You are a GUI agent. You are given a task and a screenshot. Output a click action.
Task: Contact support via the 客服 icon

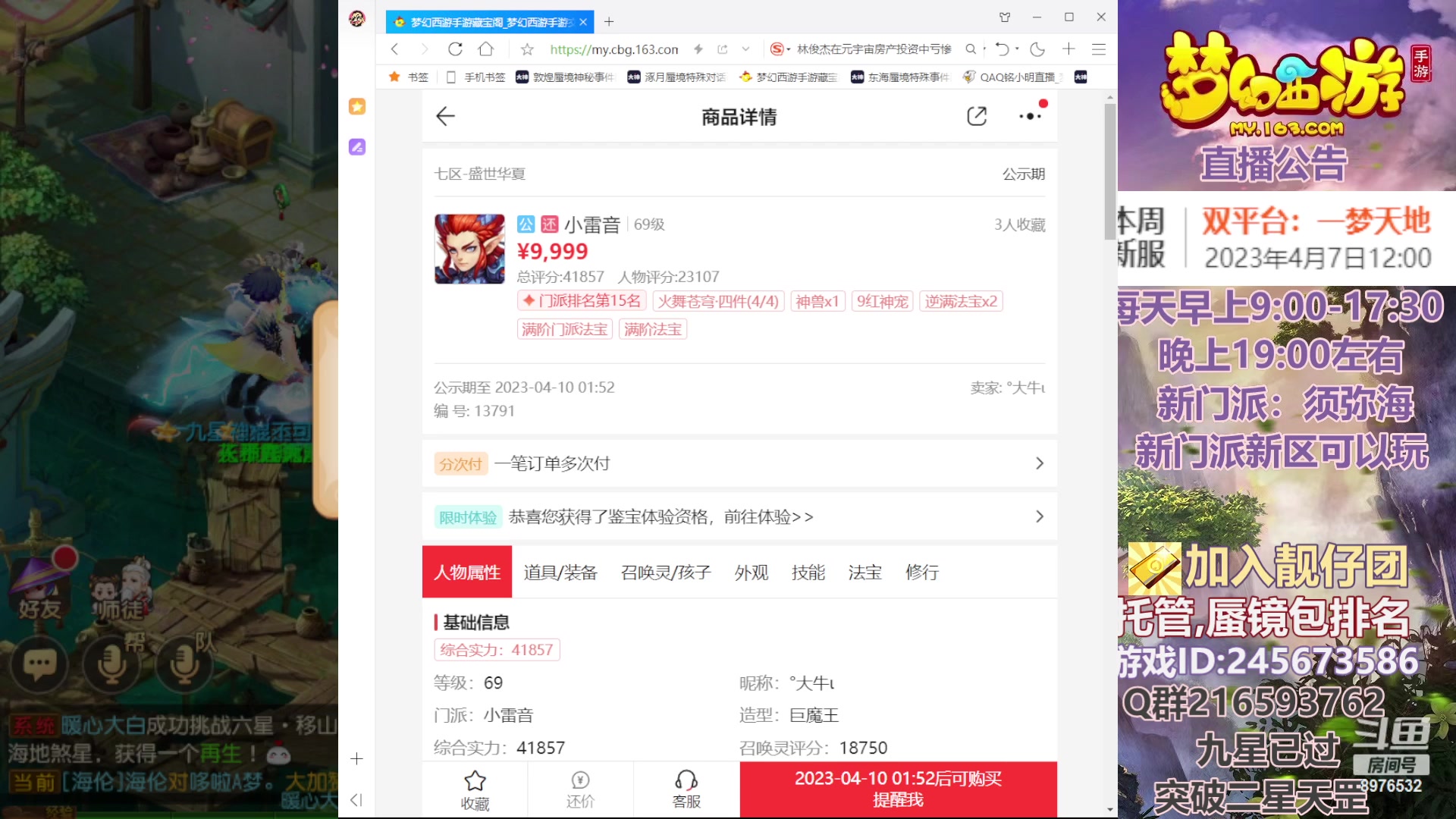tap(686, 790)
